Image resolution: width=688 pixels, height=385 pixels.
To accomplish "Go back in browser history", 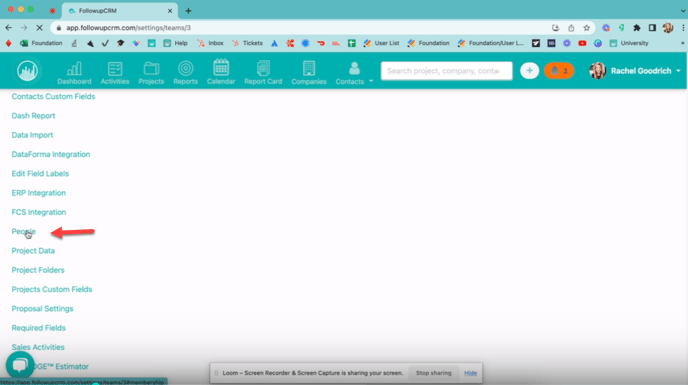I will coord(9,28).
